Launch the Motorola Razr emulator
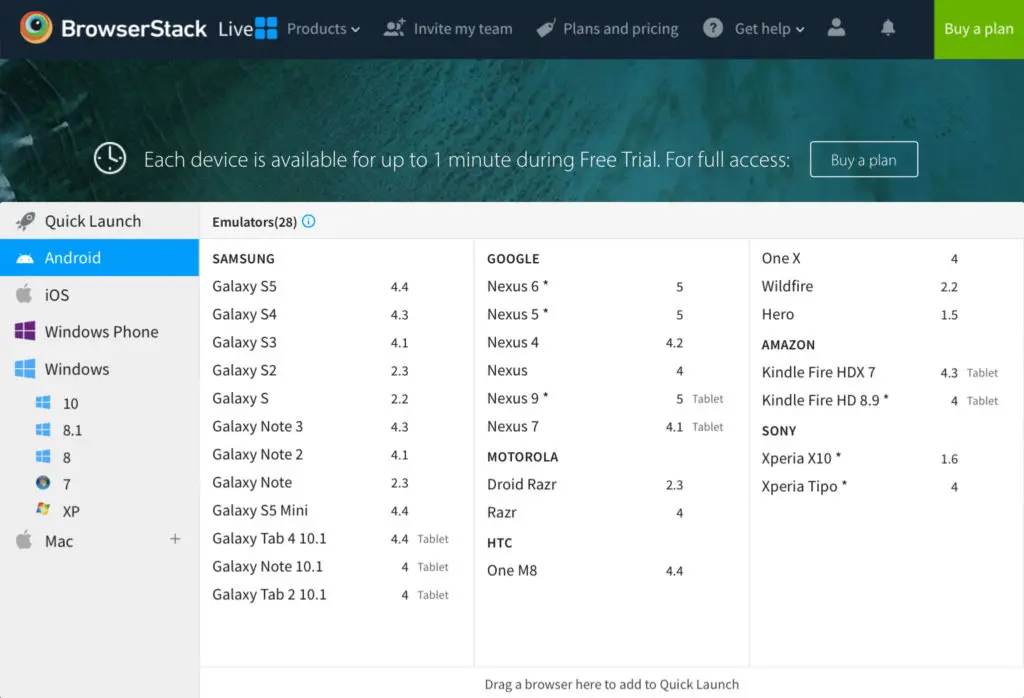The image size is (1024, 698). pos(584,513)
